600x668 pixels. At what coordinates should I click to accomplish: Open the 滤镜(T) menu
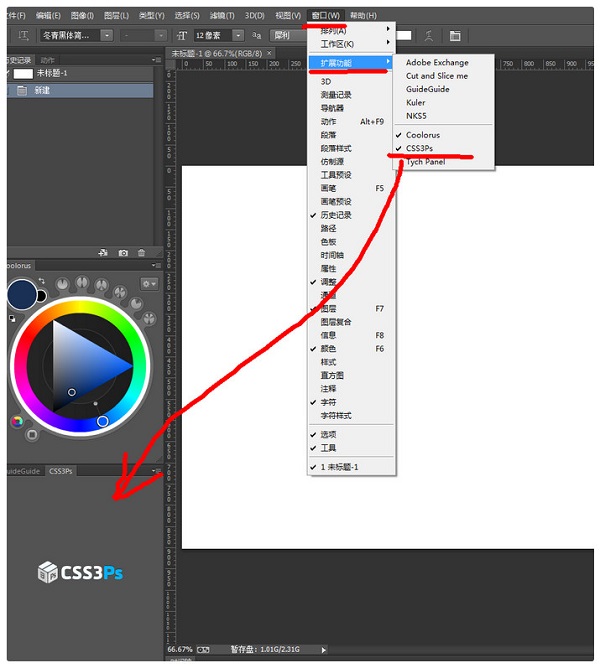coord(222,16)
